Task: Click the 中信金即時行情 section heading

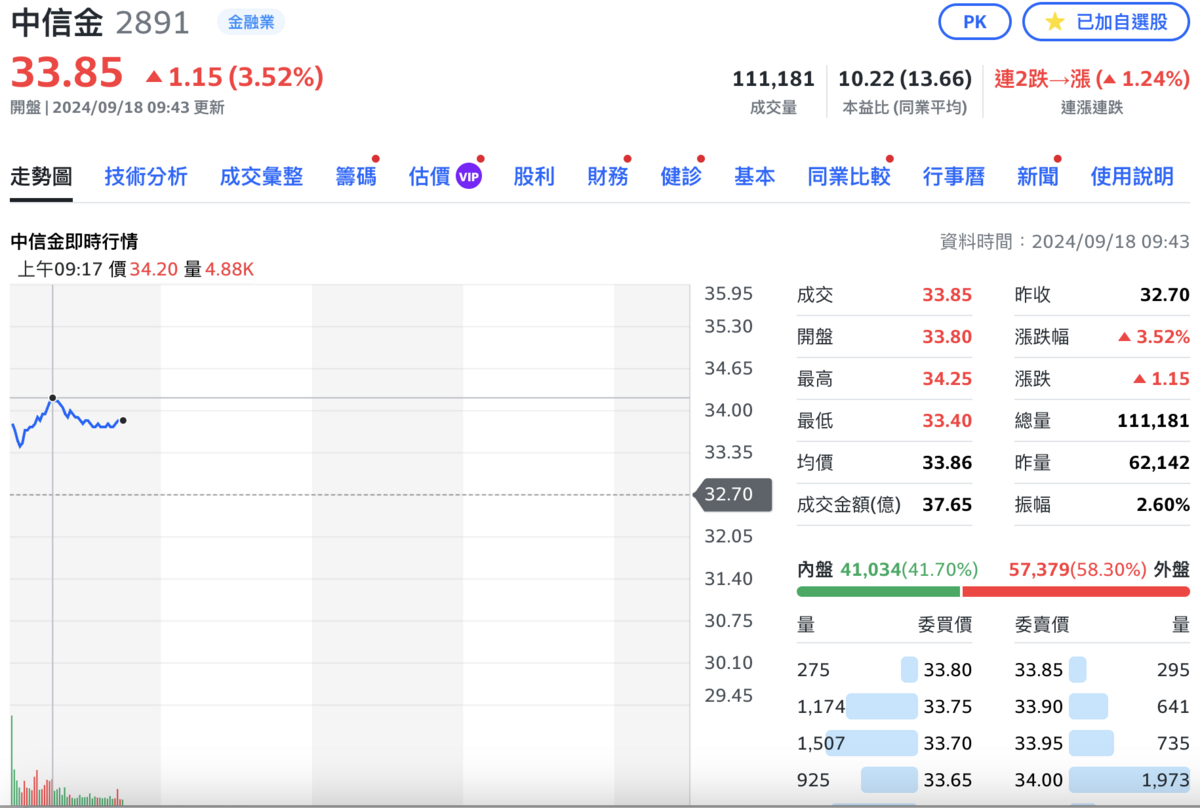Action: pos(74,241)
